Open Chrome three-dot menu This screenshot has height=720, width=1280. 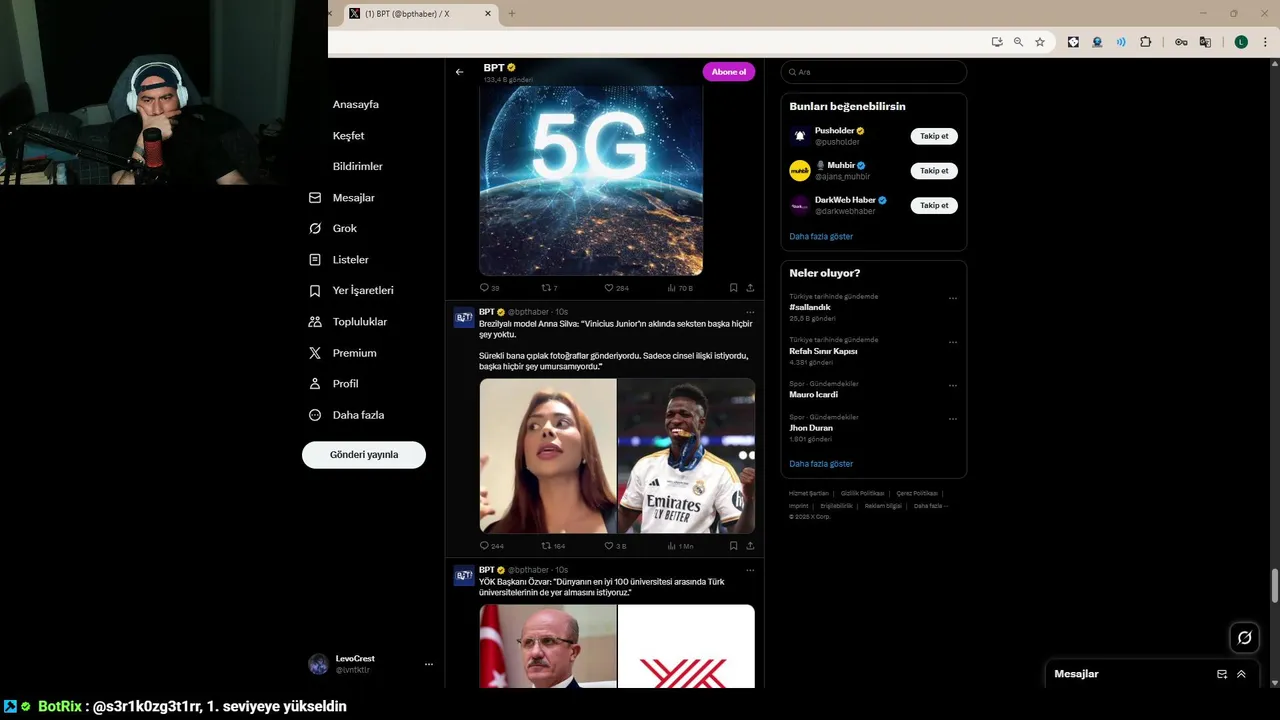coord(1266,42)
